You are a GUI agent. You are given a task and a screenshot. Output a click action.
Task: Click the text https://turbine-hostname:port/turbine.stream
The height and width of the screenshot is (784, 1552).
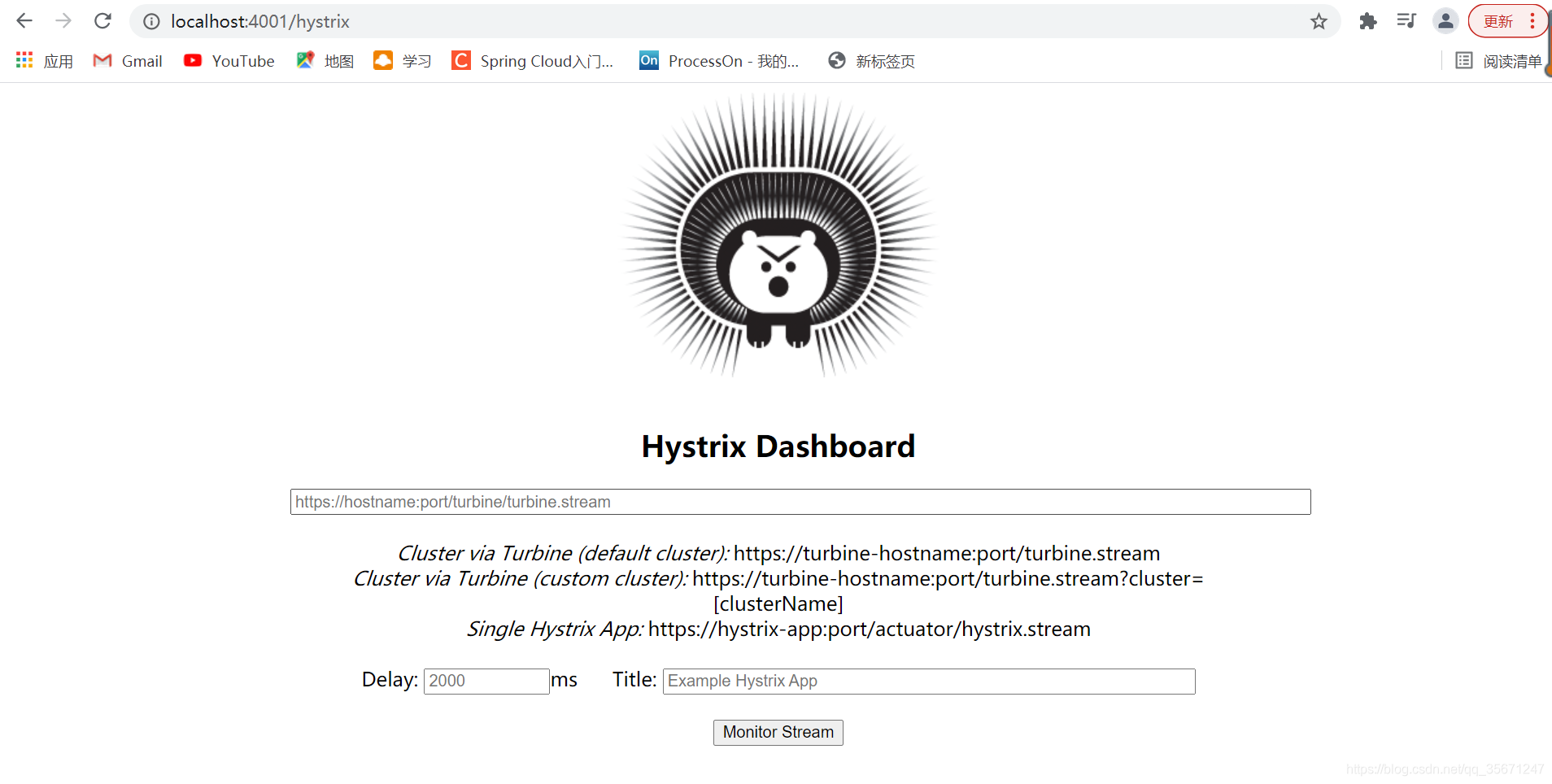947,553
